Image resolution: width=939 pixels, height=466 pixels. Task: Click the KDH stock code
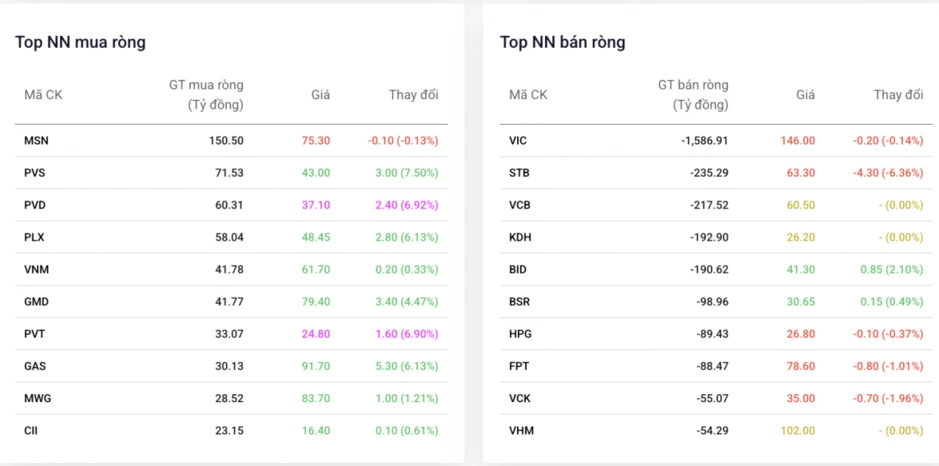tap(520, 237)
